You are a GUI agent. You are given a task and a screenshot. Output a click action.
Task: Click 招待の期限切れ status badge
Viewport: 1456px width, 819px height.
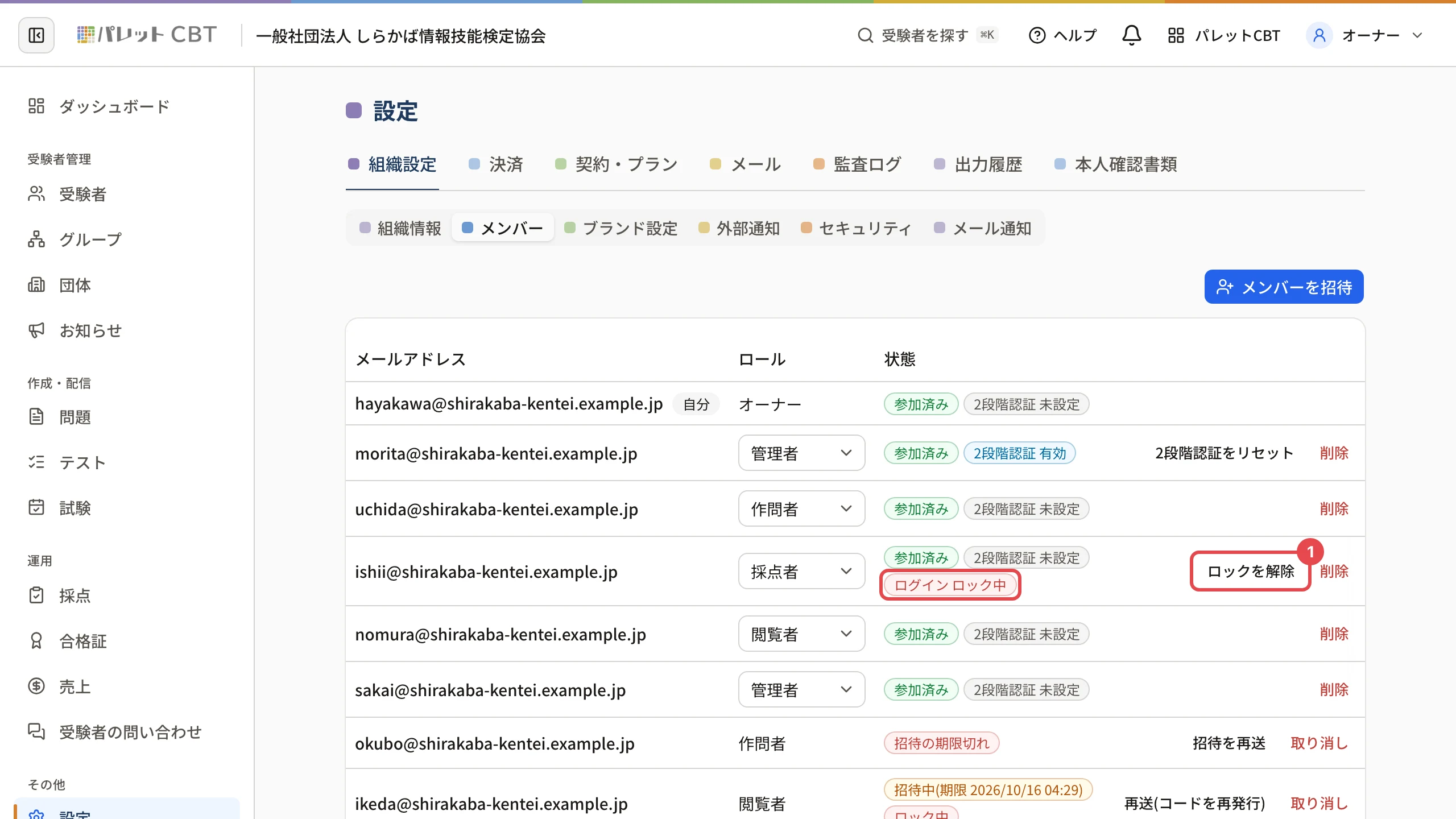pos(941,743)
